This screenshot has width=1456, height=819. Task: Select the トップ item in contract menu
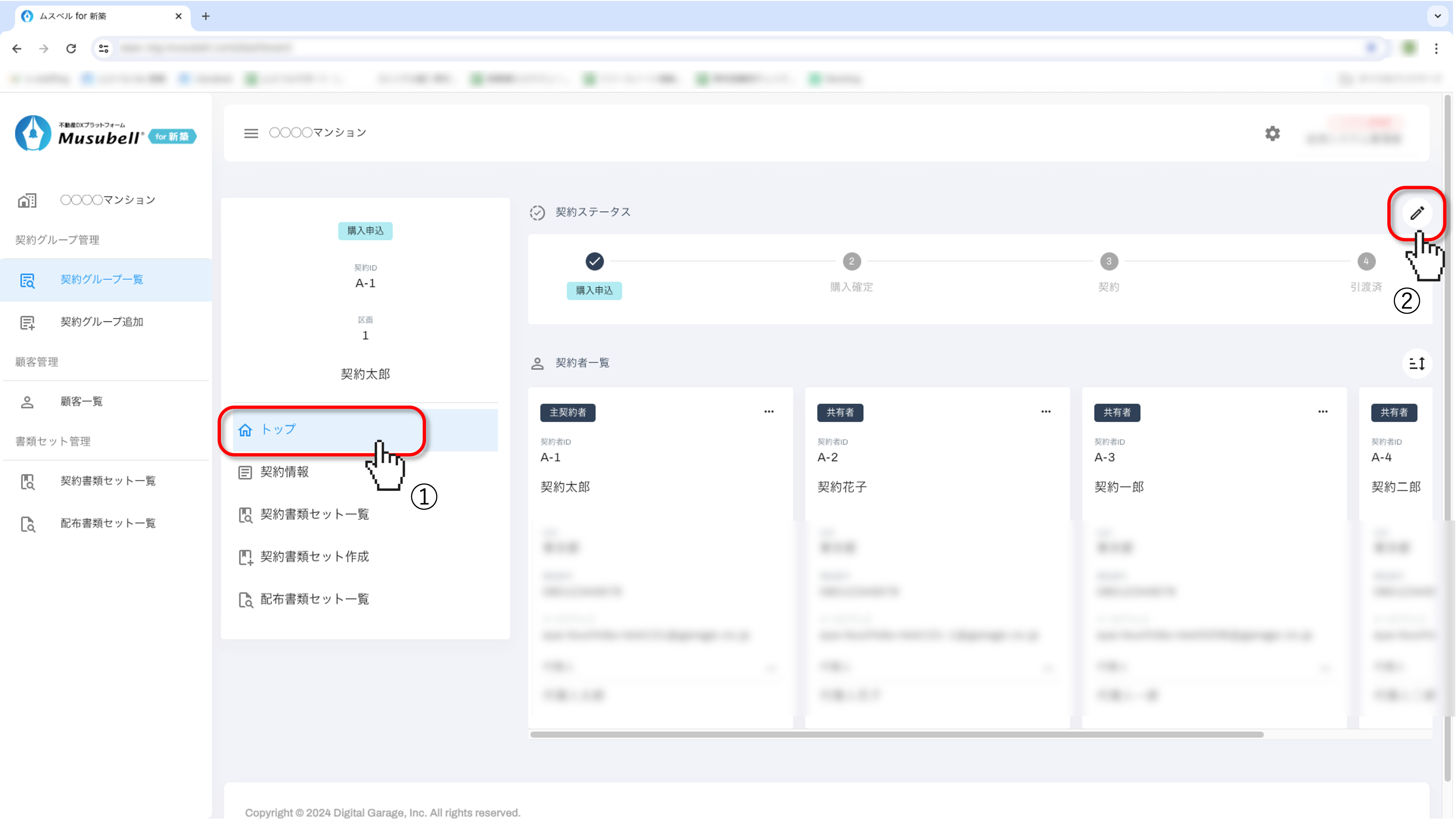pos(278,430)
